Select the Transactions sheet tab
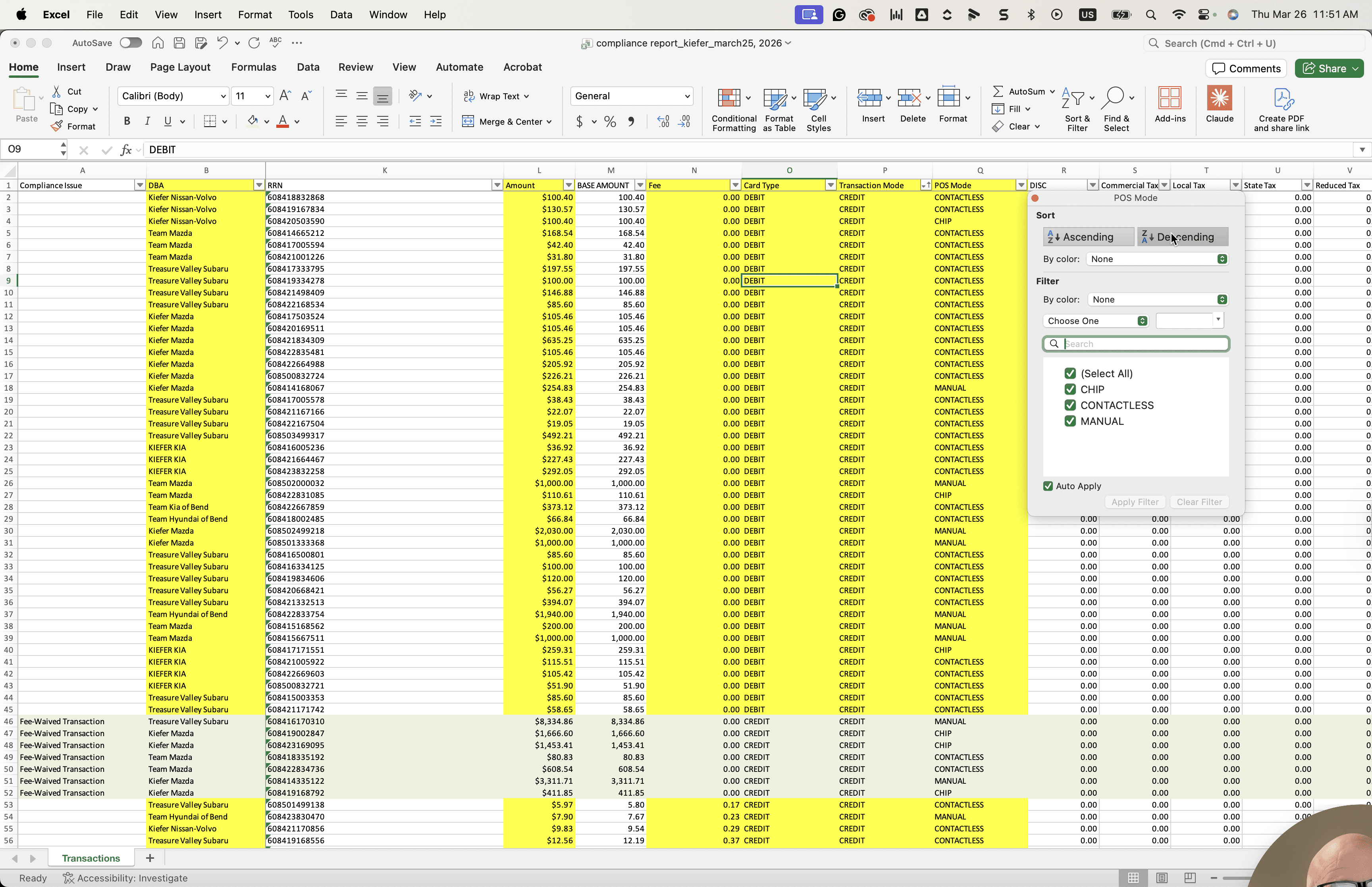Image resolution: width=1372 pixels, height=887 pixels. (91, 858)
